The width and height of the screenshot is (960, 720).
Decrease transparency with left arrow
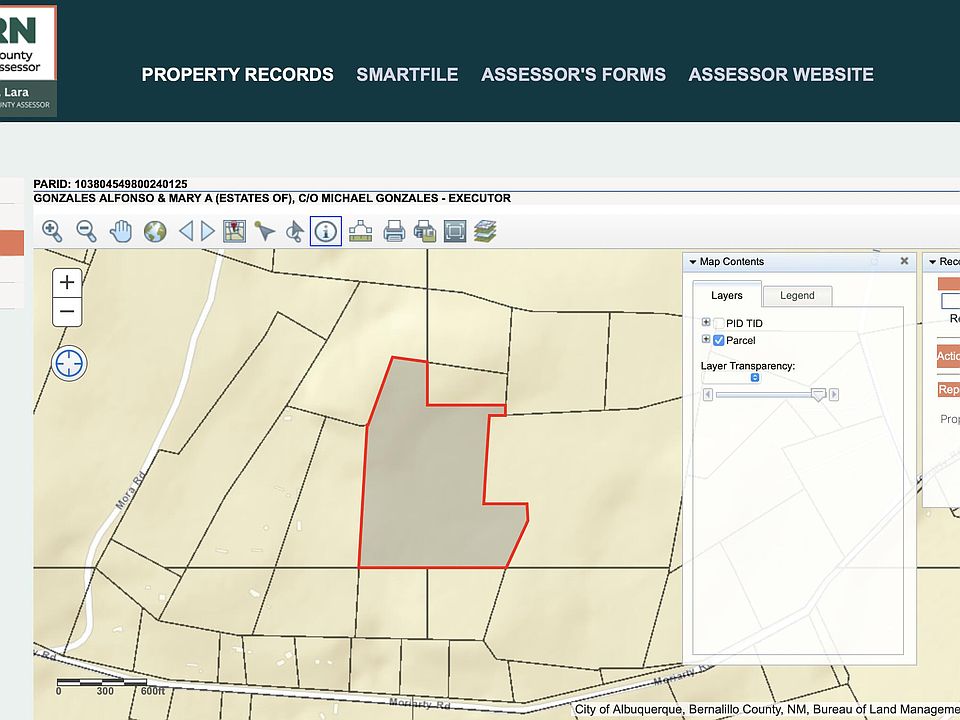pos(708,395)
